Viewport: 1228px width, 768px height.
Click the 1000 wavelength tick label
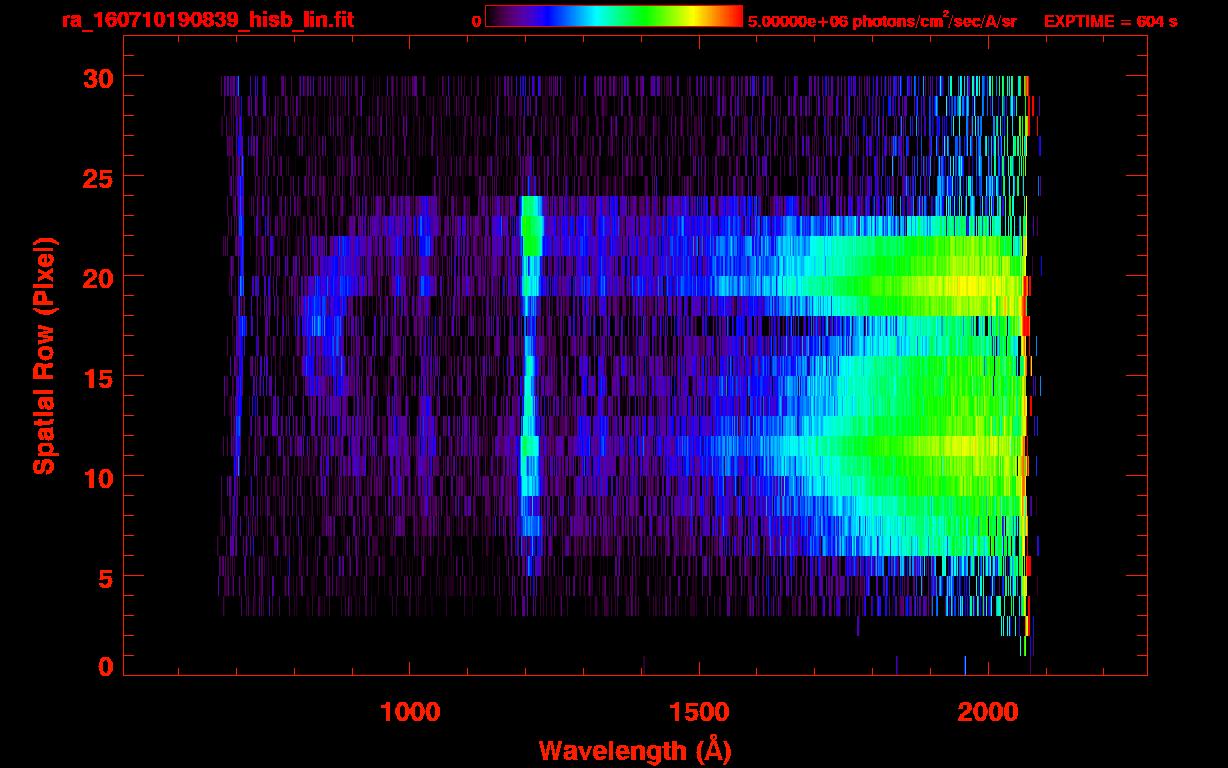coord(410,712)
